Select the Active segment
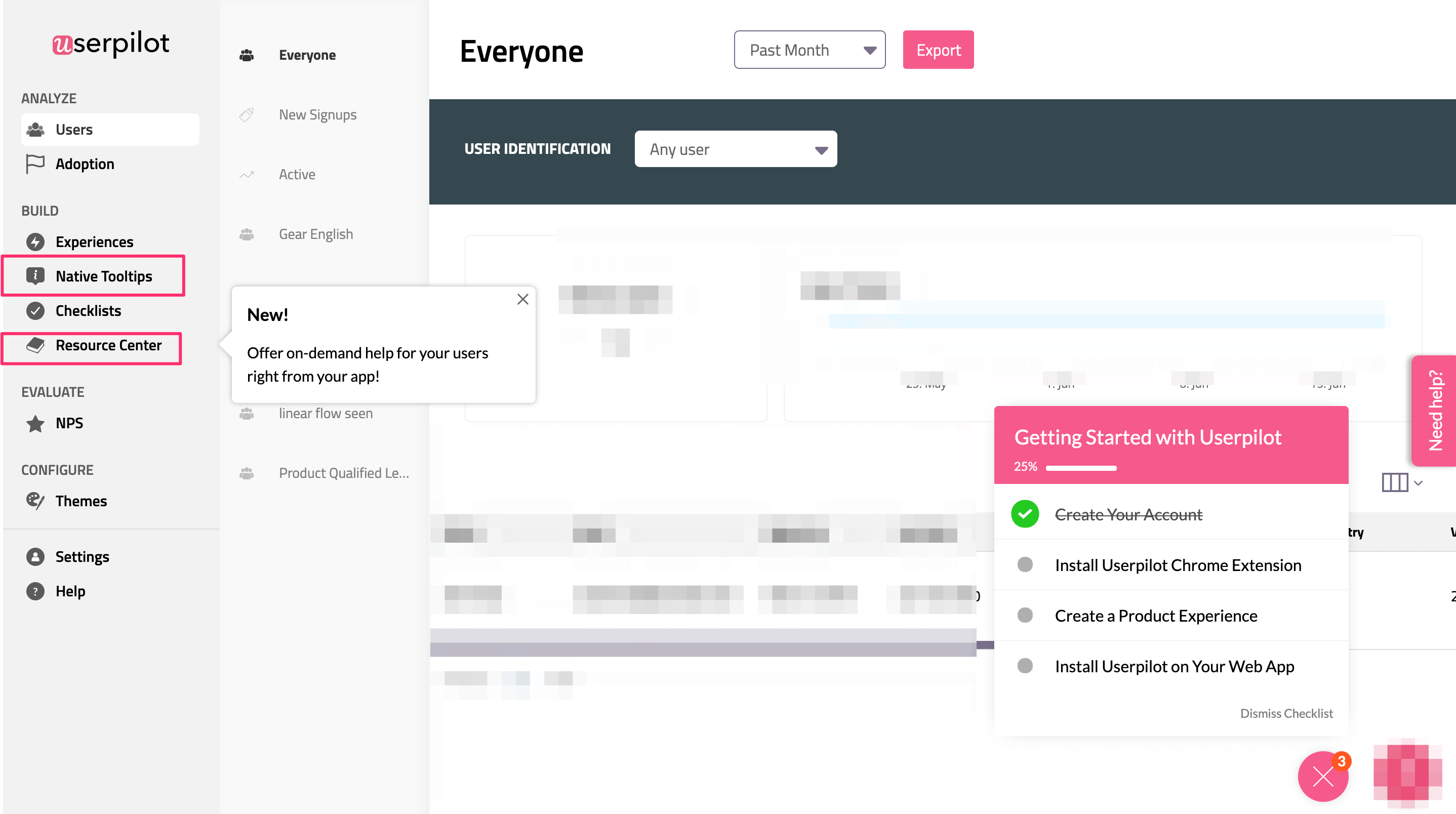The height and width of the screenshot is (814, 1456). (x=297, y=175)
